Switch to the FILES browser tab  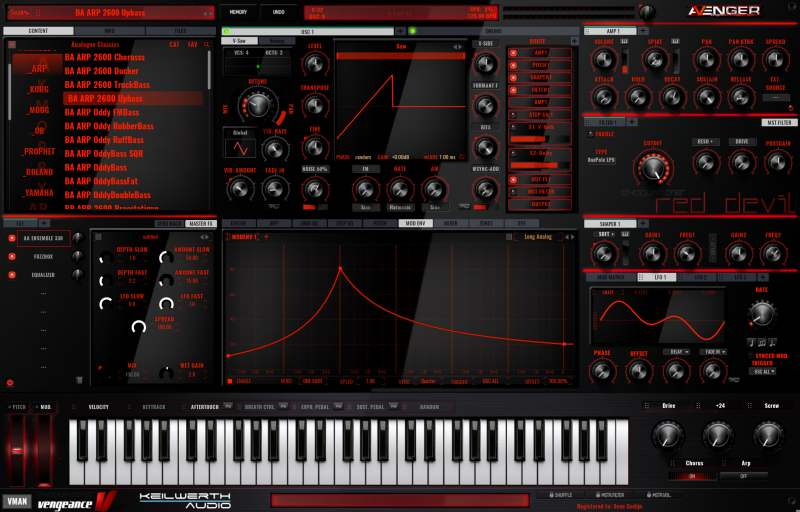point(180,31)
